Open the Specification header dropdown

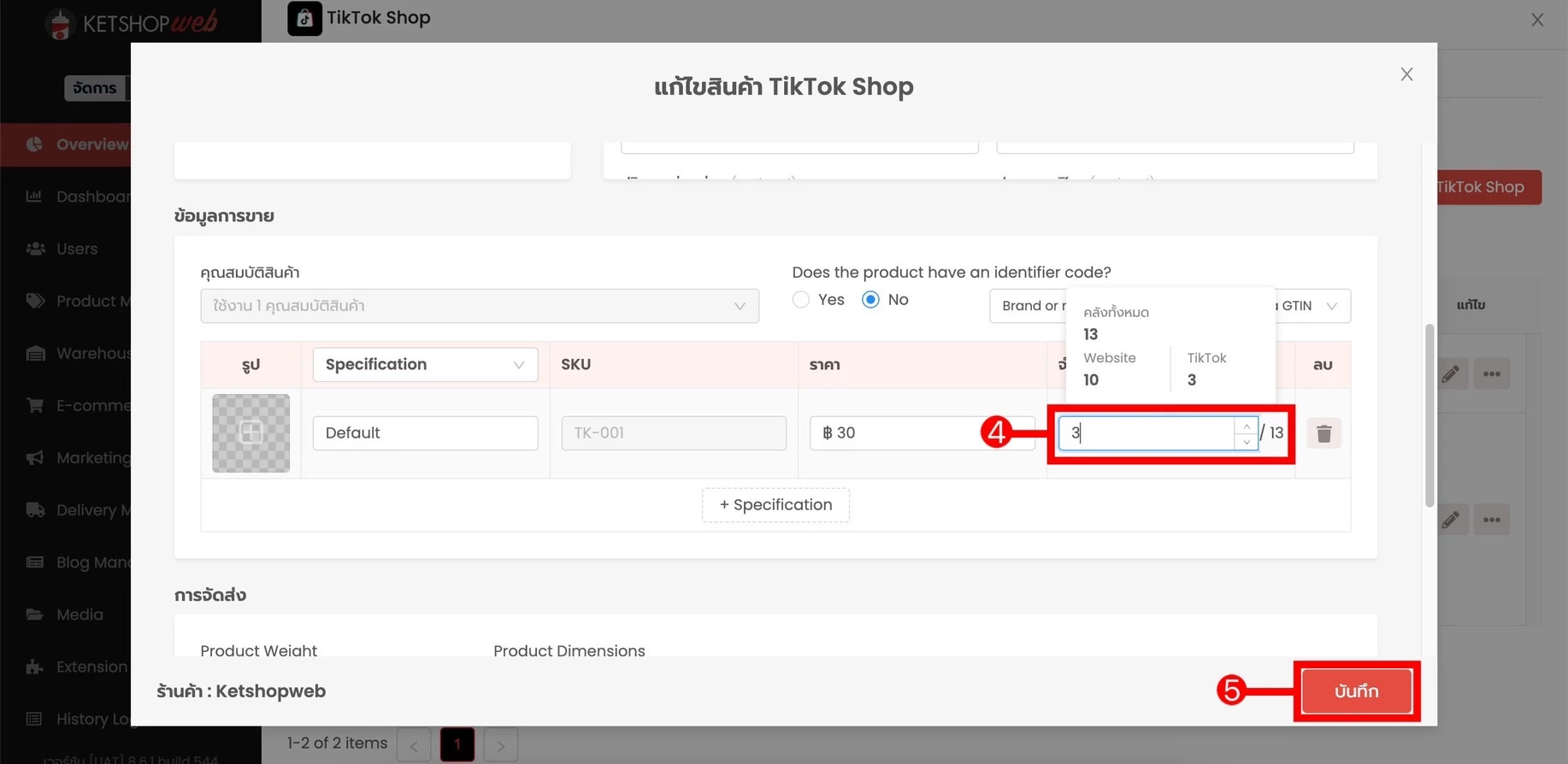point(425,365)
